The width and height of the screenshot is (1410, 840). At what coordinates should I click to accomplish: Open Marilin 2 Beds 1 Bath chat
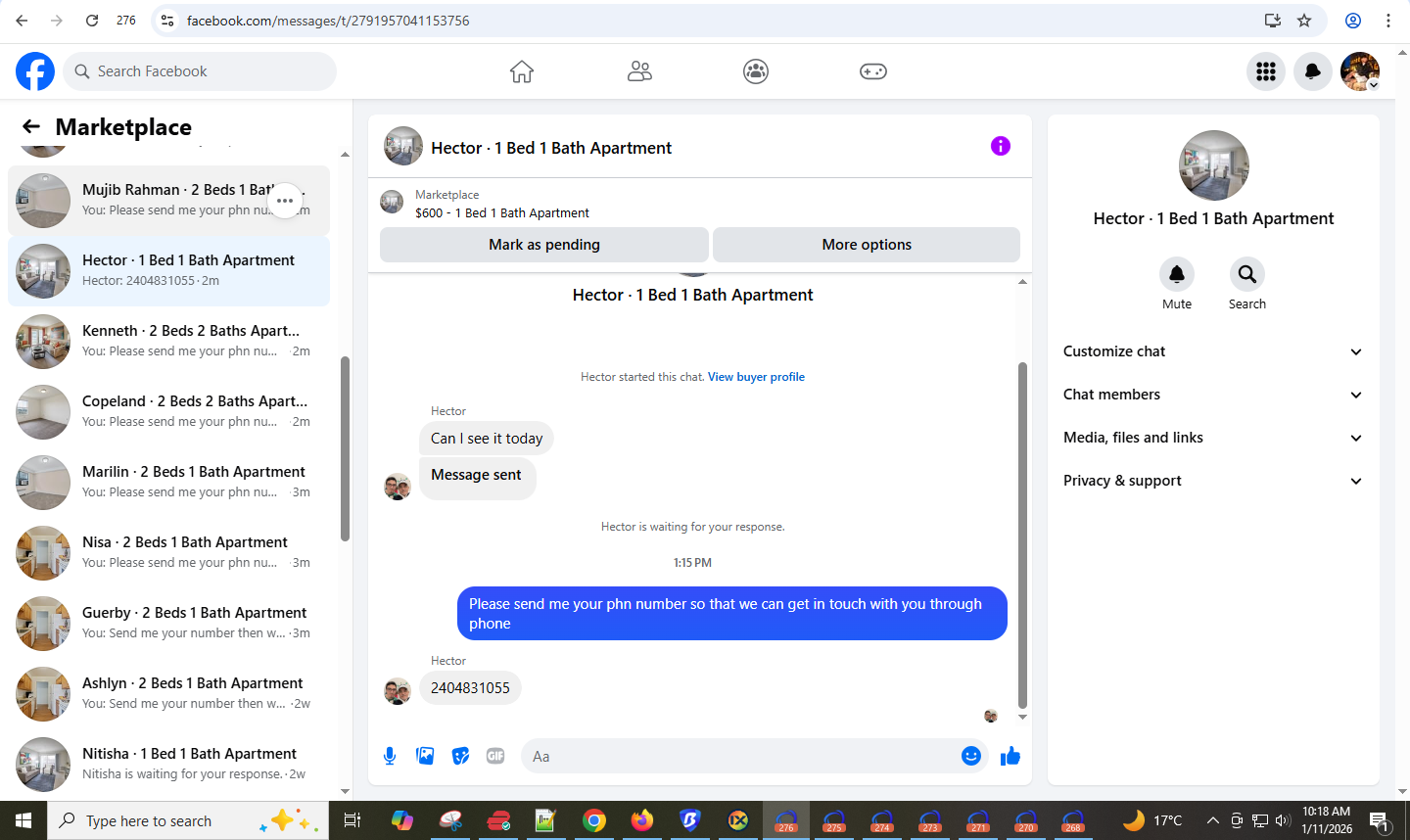coord(168,483)
